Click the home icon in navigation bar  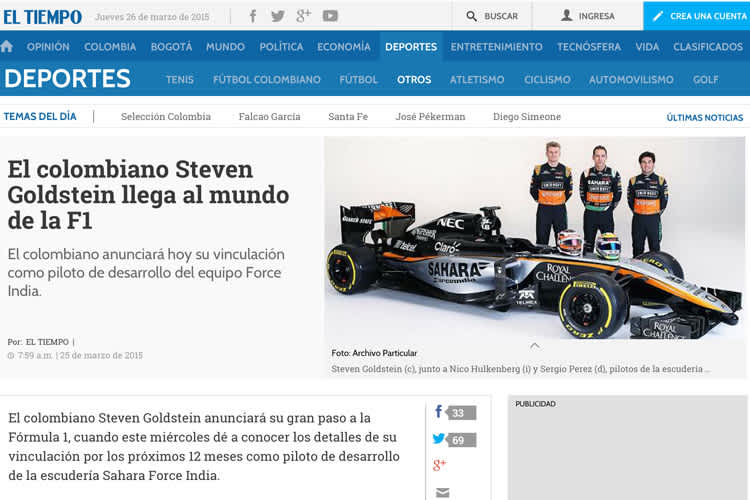click(x=8, y=47)
